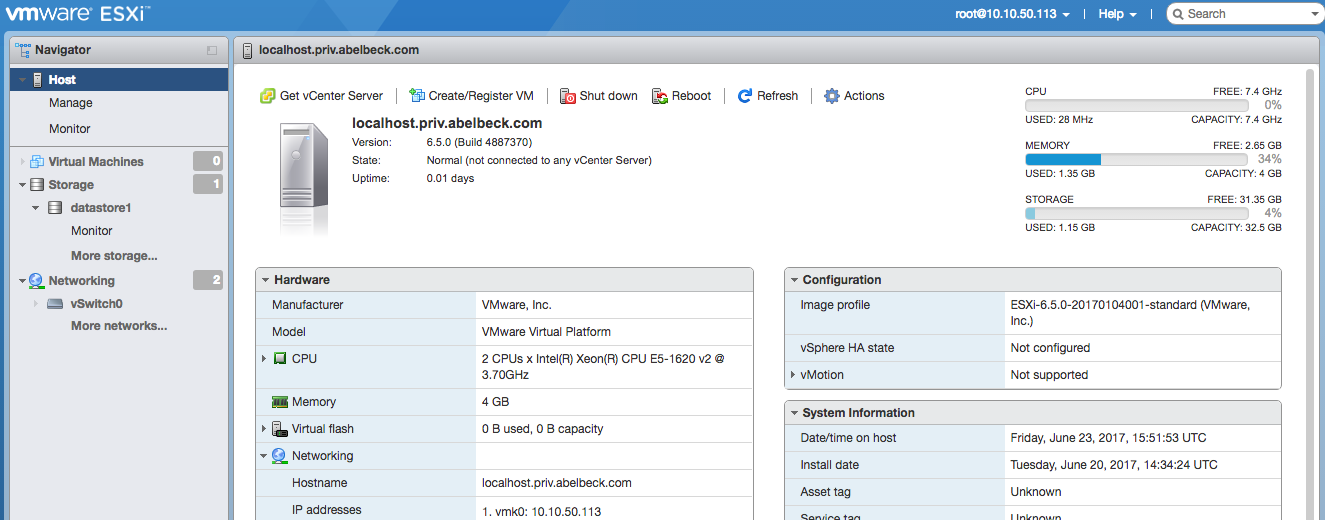The image size is (1325, 520).
Task: Click the Virtual Machines count badge 0
Action: point(208,161)
